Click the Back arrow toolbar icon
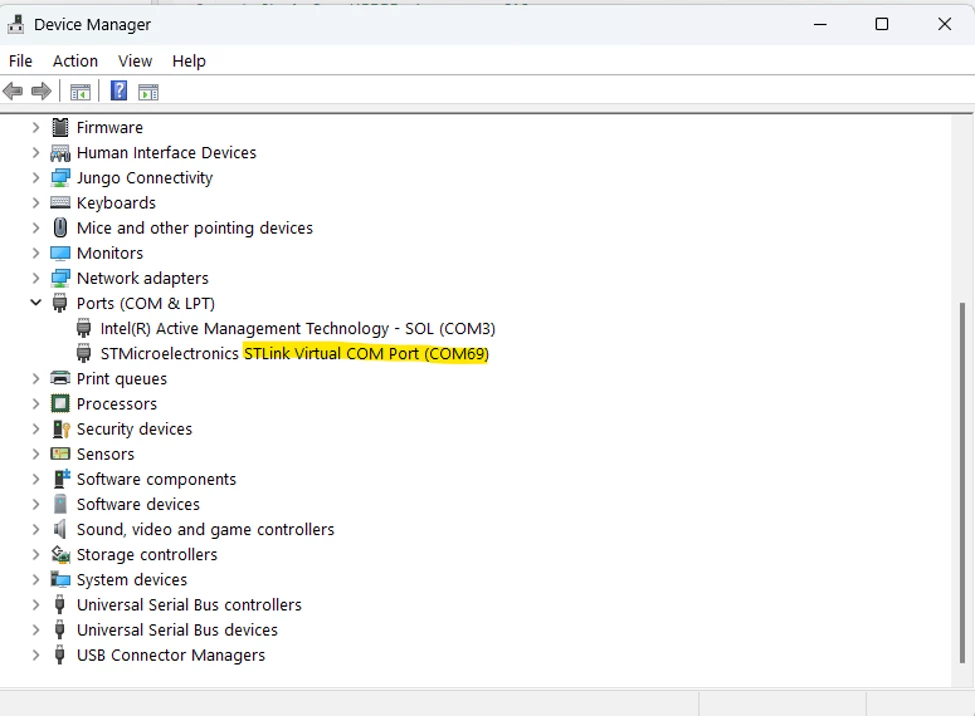The width and height of the screenshot is (975, 716). [13, 91]
